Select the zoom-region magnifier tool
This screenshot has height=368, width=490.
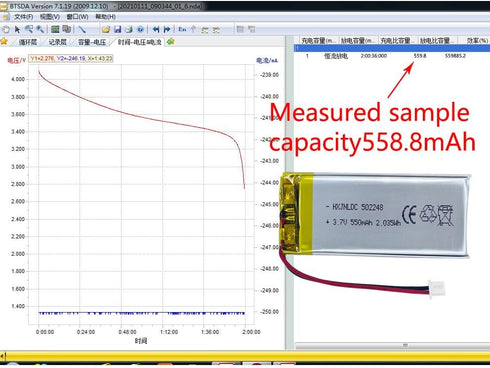click(29, 29)
